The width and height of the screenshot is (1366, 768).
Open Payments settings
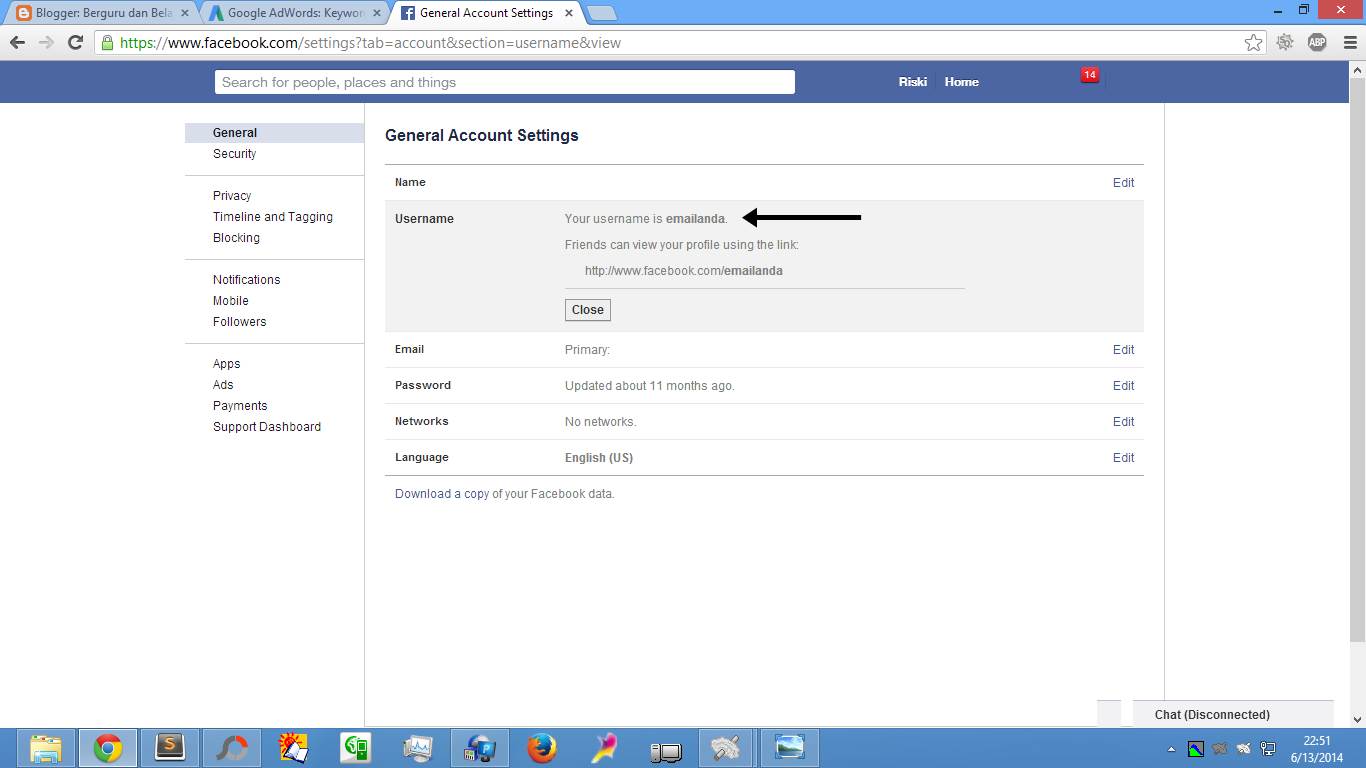pyautogui.click(x=240, y=406)
